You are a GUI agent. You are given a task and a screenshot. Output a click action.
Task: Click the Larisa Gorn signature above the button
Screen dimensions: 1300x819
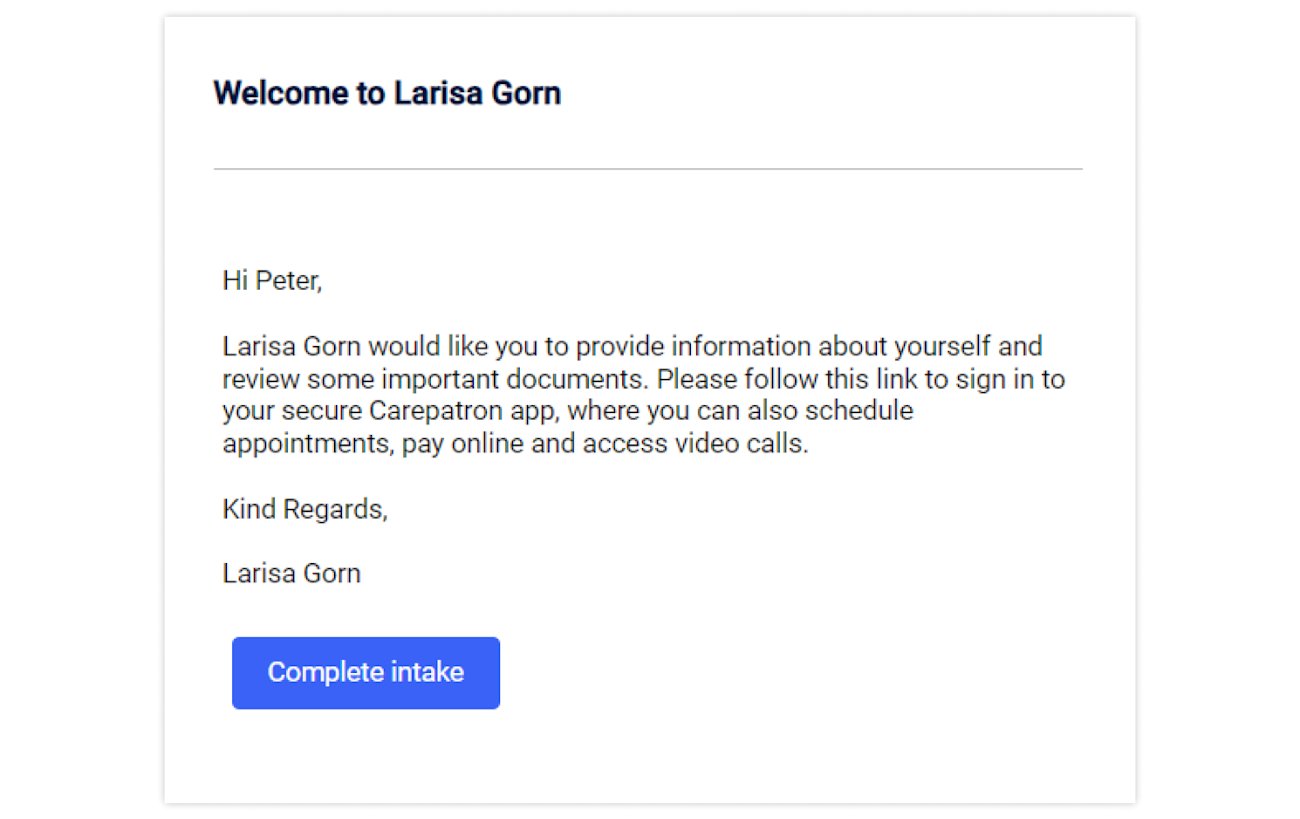pos(291,574)
